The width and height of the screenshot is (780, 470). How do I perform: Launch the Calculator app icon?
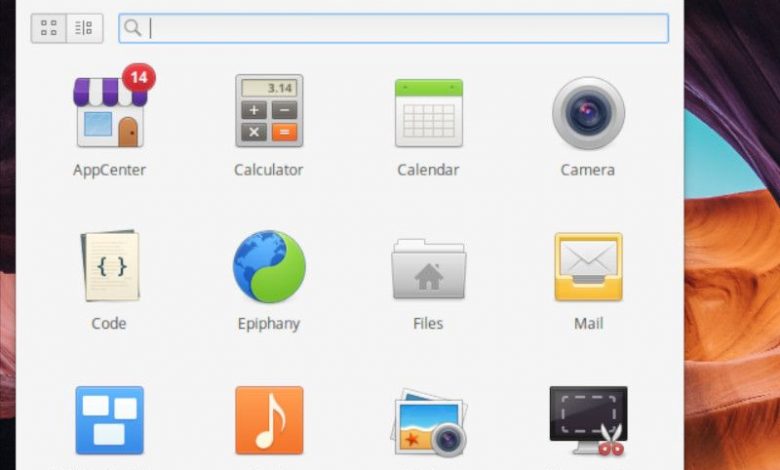(269, 111)
